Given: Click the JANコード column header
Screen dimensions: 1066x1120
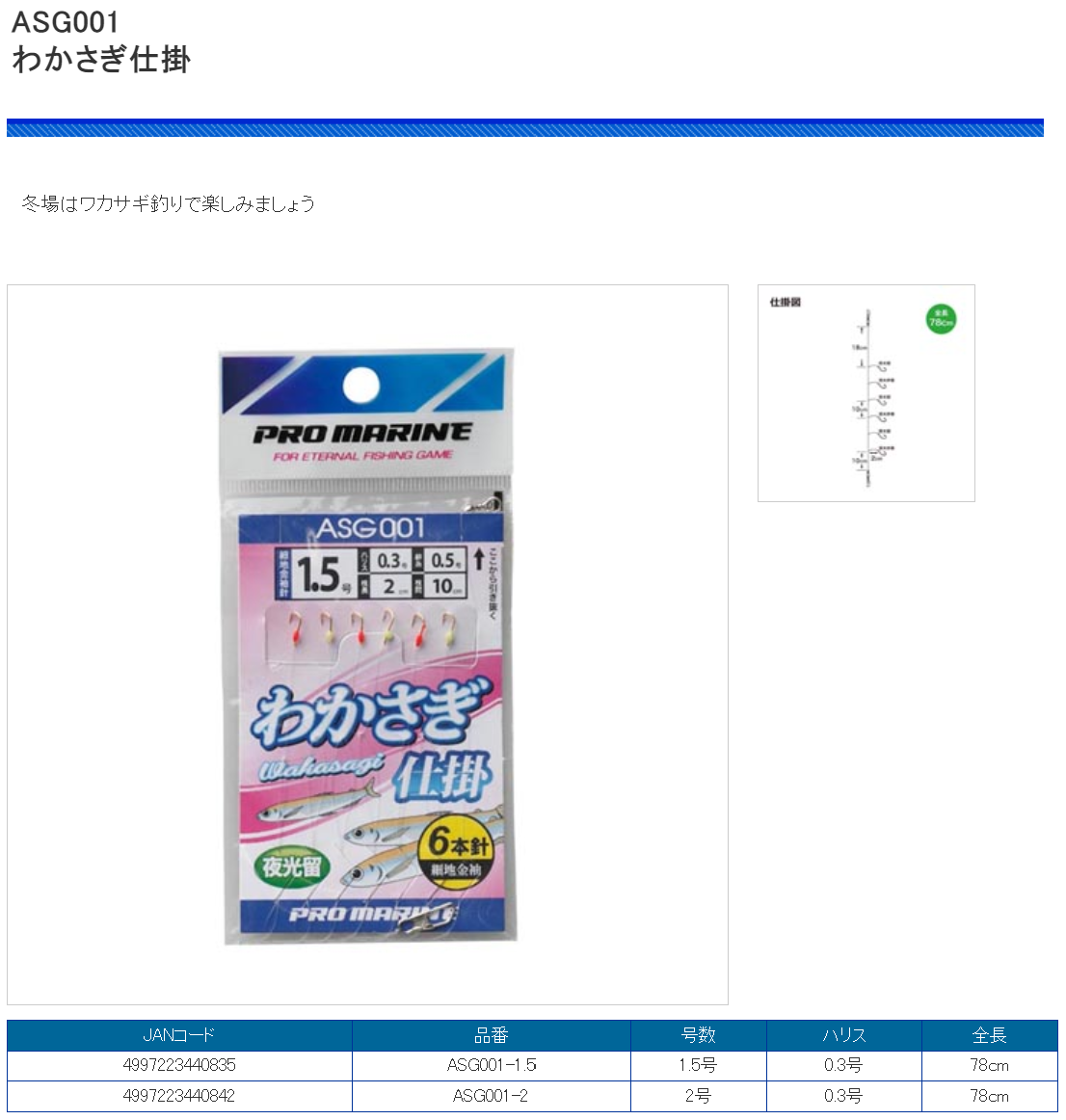Looking at the screenshot, I should pyautogui.click(x=179, y=1035).
